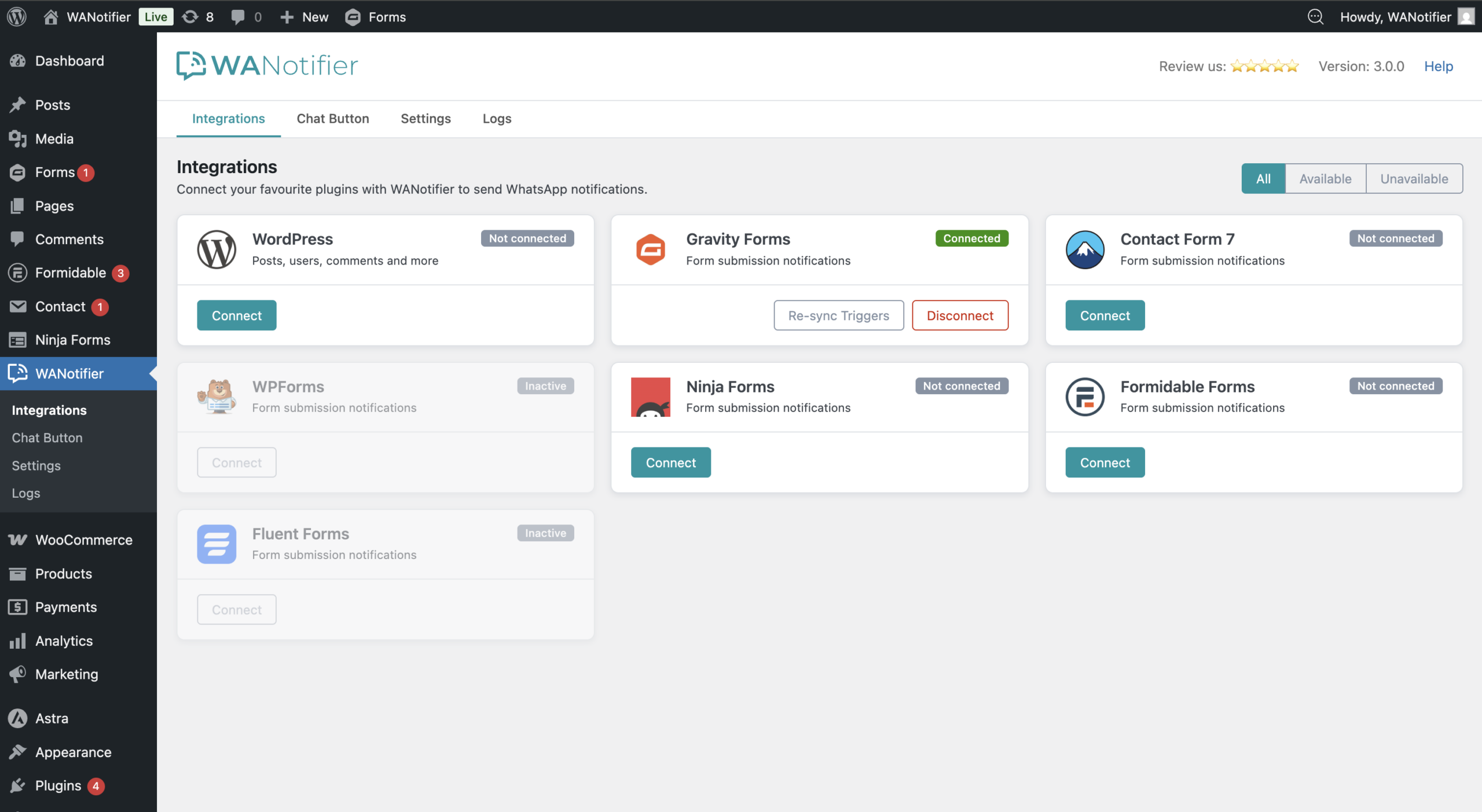Click the Contact Form 7 mountain logo
Screen dimensions: 1482x812
(x=1084, y=249)
